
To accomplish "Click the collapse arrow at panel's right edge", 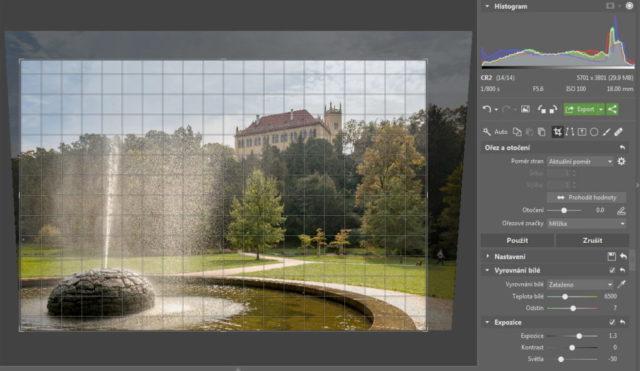I will pos(638,185).
